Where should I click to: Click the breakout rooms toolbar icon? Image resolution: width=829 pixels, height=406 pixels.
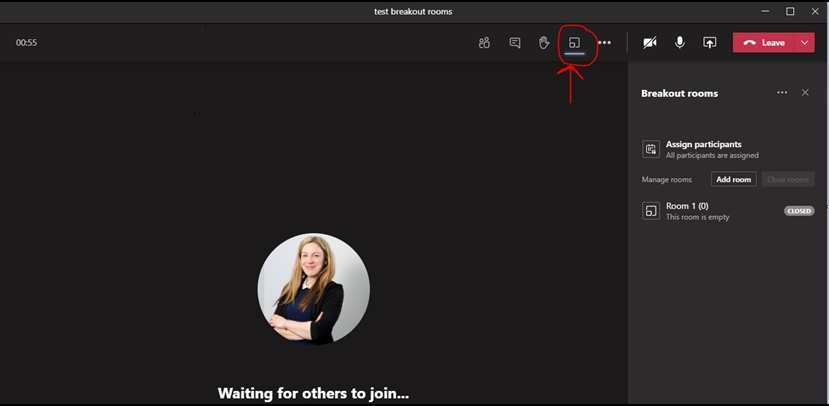[574, 43]
